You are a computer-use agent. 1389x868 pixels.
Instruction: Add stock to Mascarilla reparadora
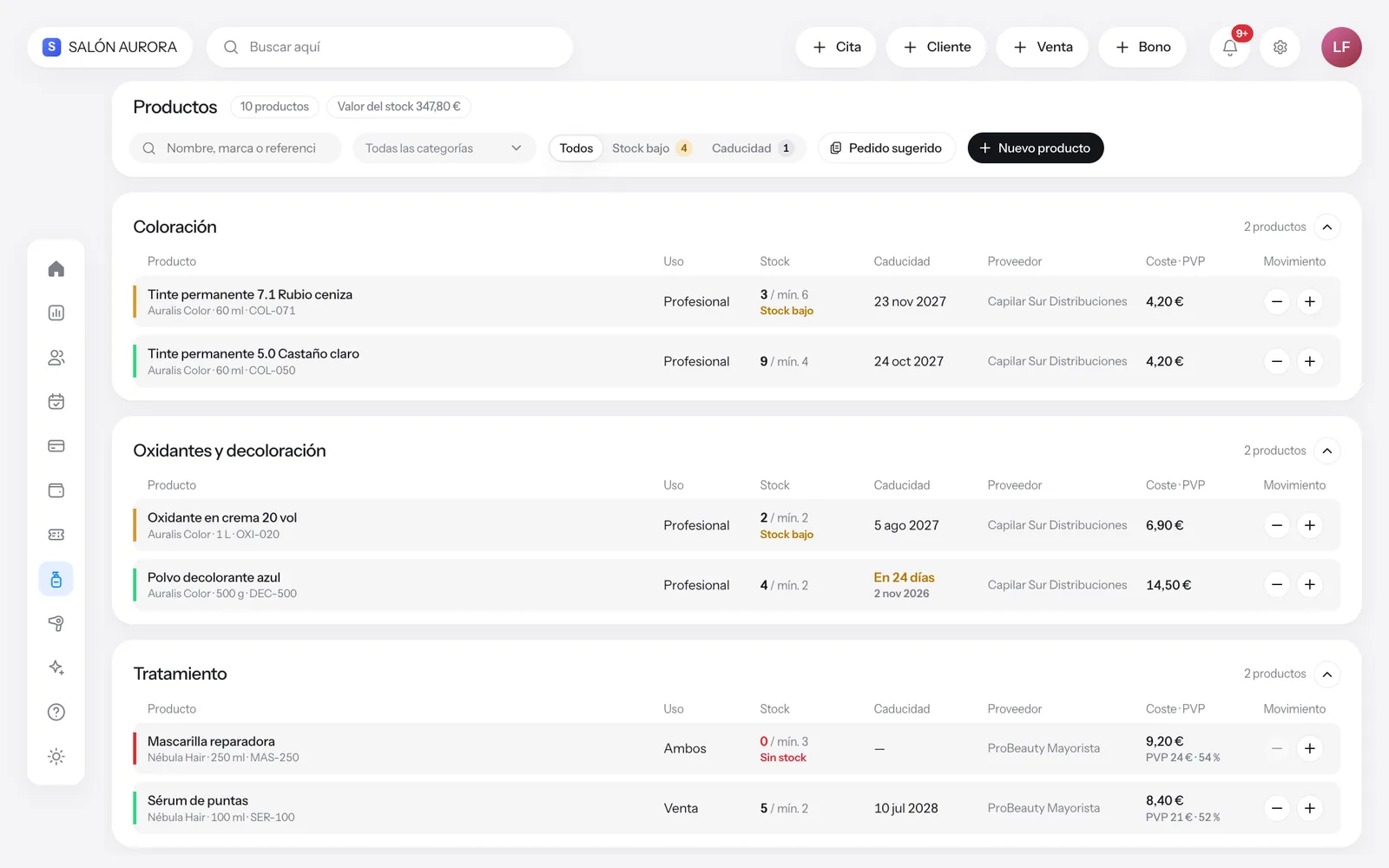(1310, 748)
